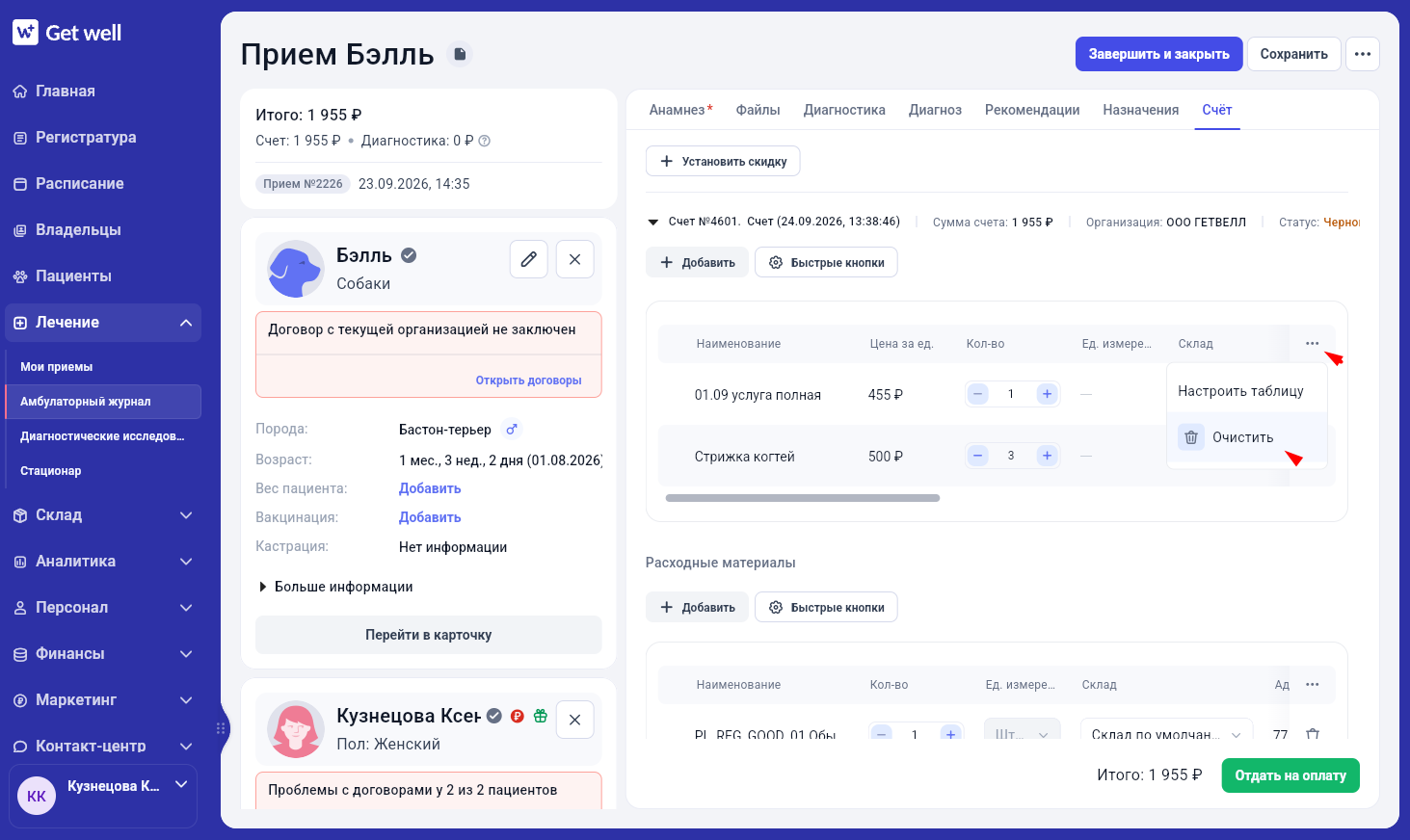Open the Анамнез tab

pos(681,110)
